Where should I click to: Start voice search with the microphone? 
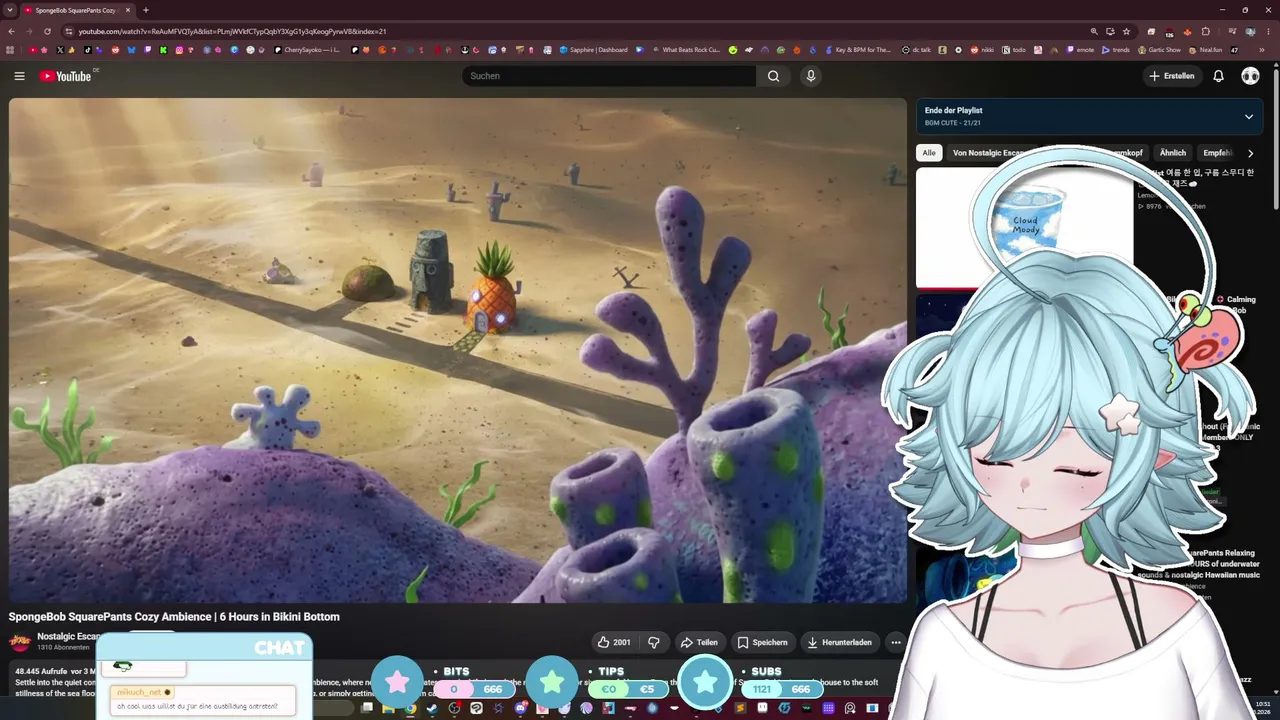pyautogui.click(x=811, y=76)
